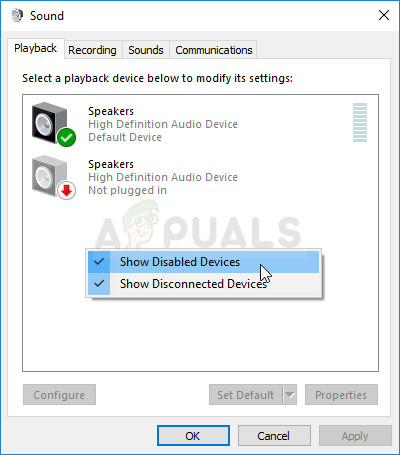Click the red down-arrow not plugged badge
This screenshot has height=455, width=400.
pyautogui.click(x=66, y=191)
